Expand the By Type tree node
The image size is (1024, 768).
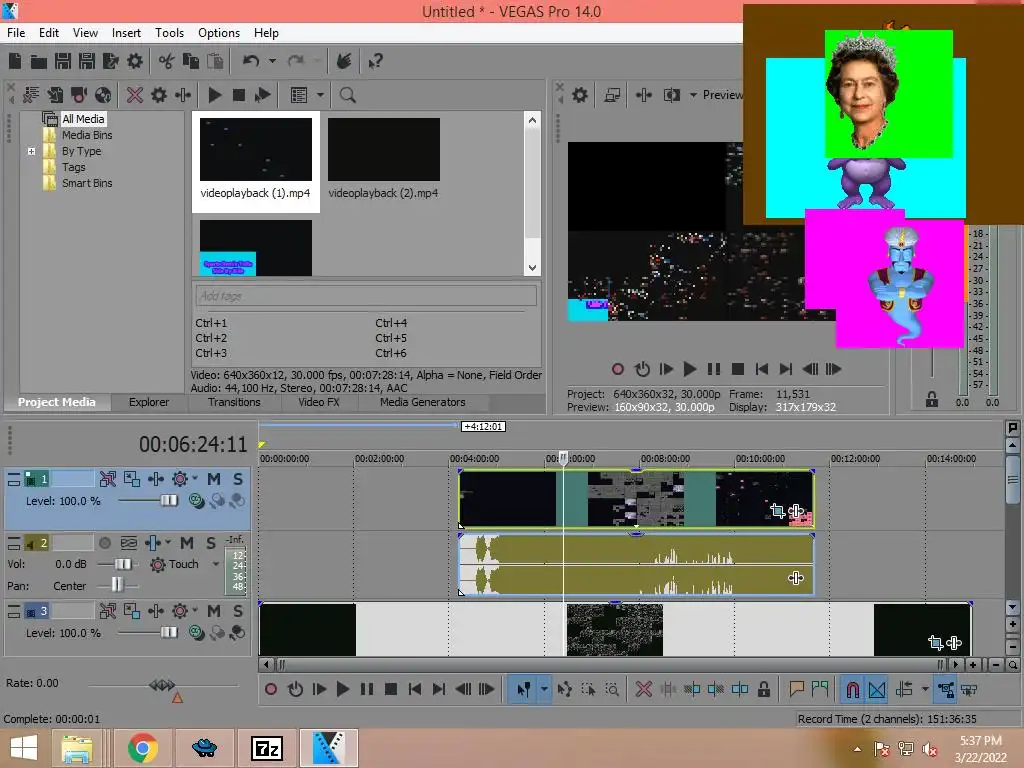(x=31, y=151)
